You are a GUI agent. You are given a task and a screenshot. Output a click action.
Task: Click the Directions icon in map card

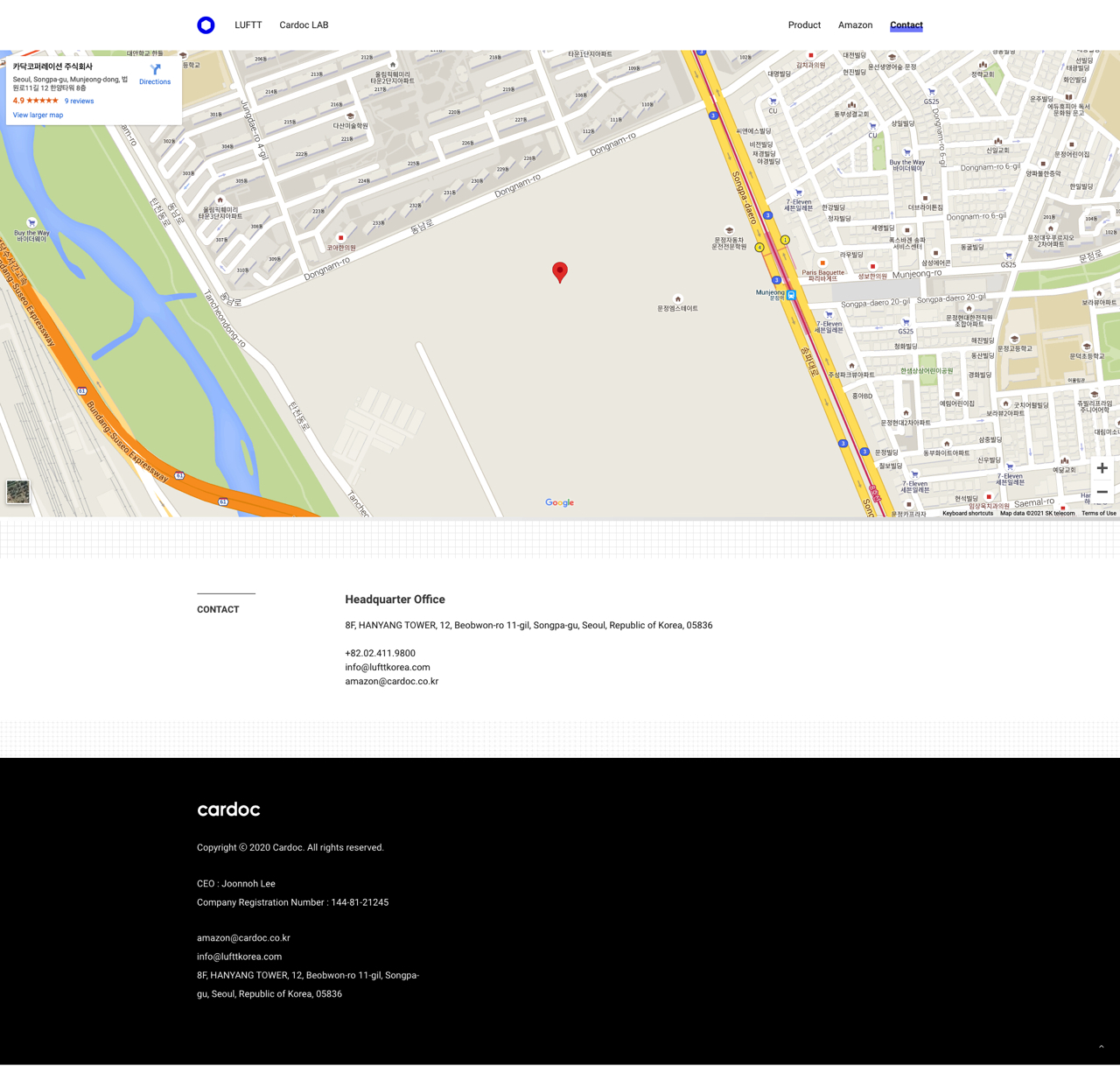tap(155, 70)
